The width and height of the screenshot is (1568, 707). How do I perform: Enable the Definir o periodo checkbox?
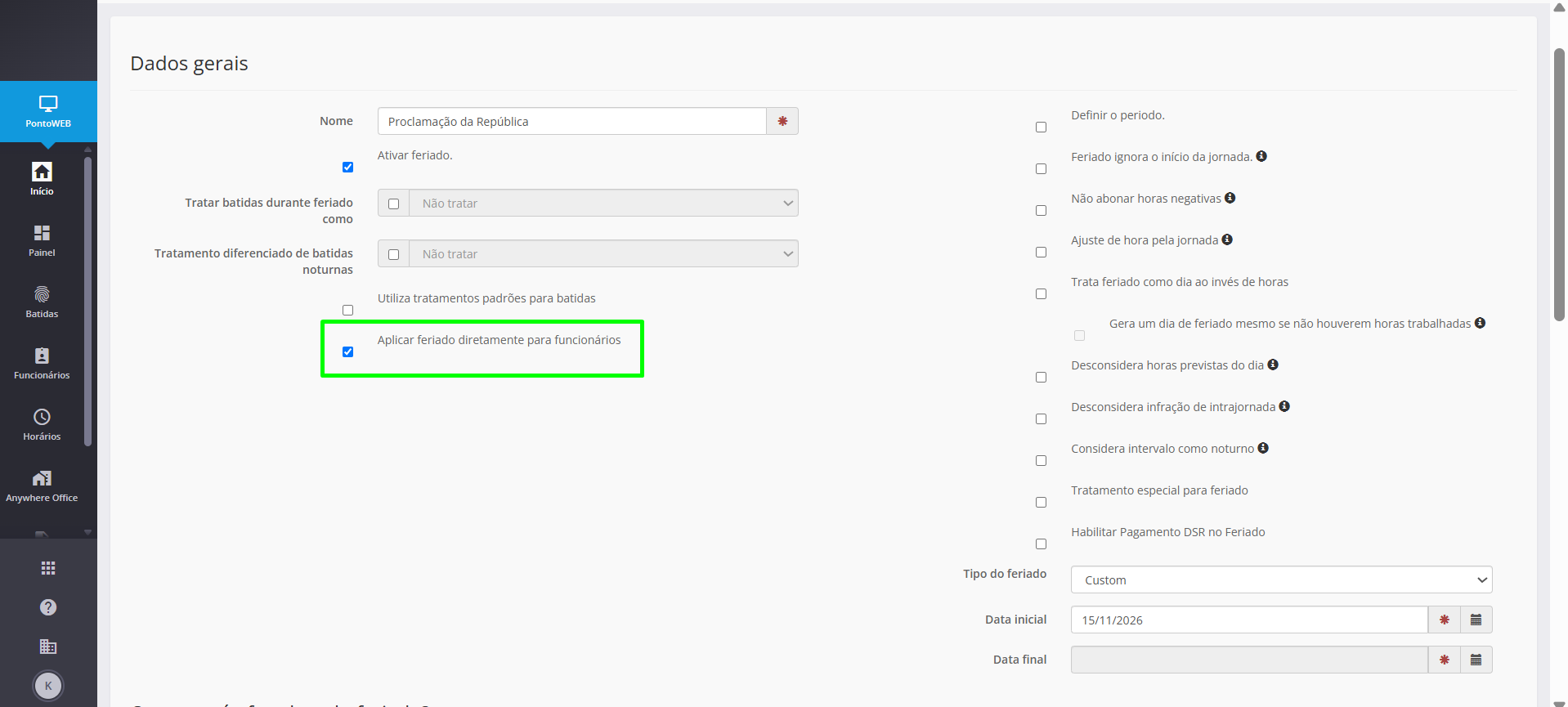pos(1041,127)
